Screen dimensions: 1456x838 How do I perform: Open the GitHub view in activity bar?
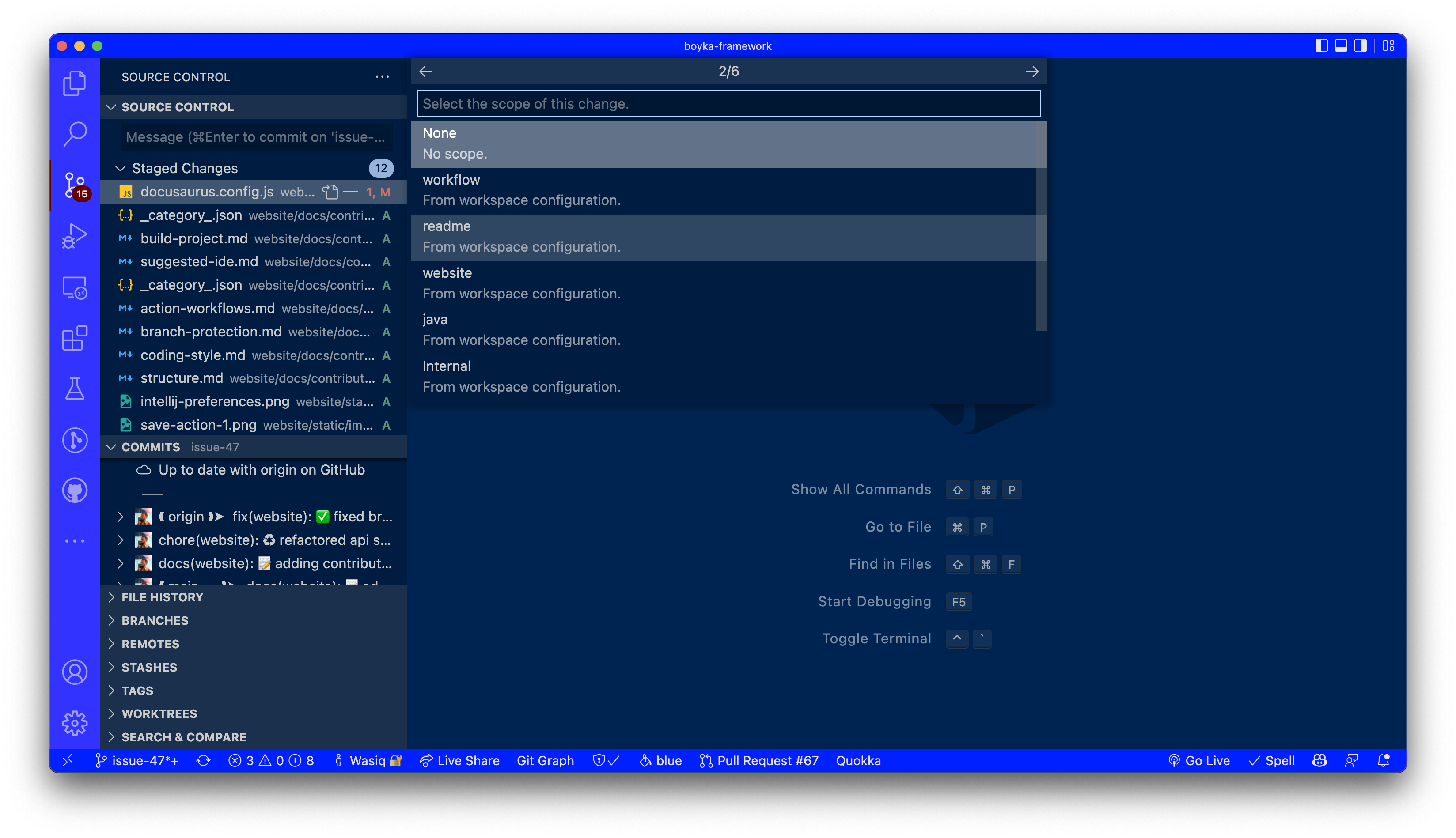pyautogui.click(x=74, y=491)
